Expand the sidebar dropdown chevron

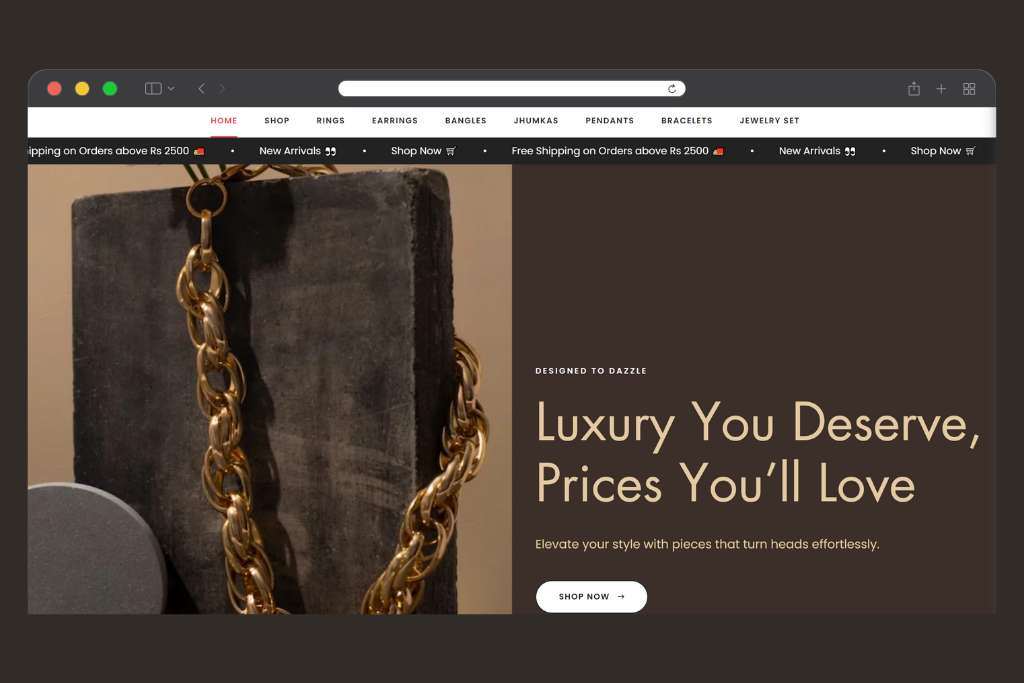[171, 89]
